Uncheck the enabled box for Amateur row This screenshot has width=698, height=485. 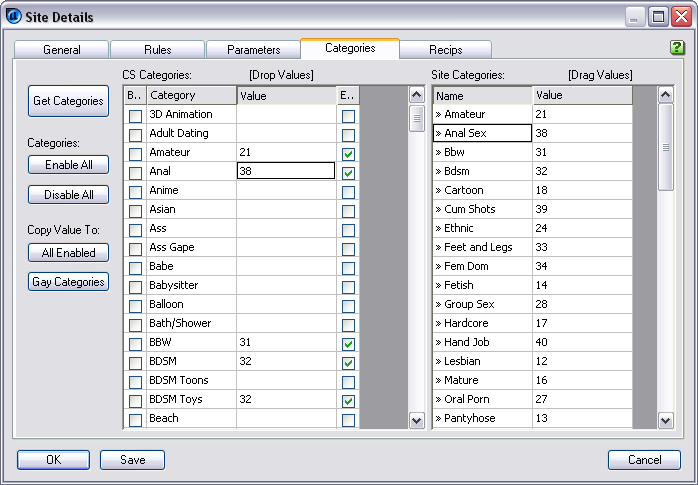point(348,154)
